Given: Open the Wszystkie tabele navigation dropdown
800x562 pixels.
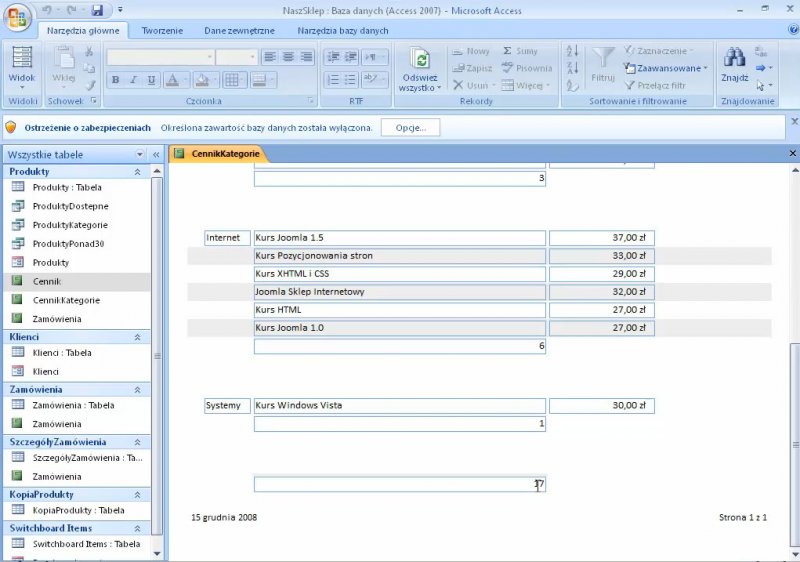Looking at the screenshot, I should point(139,155).
